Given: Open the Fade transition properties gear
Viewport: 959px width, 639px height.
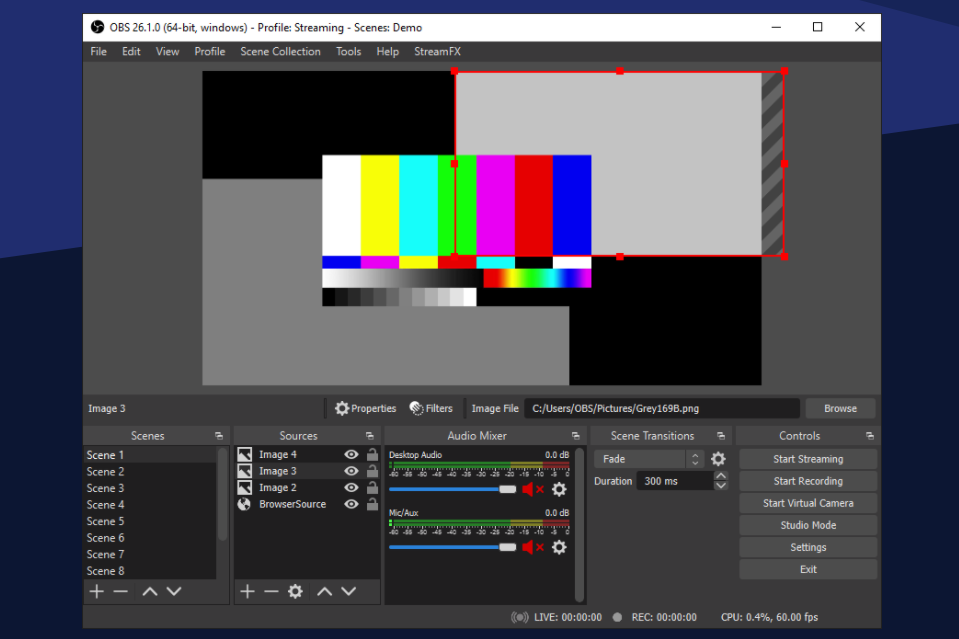Looking at the screenshot, I should click(x=718, y=459).
